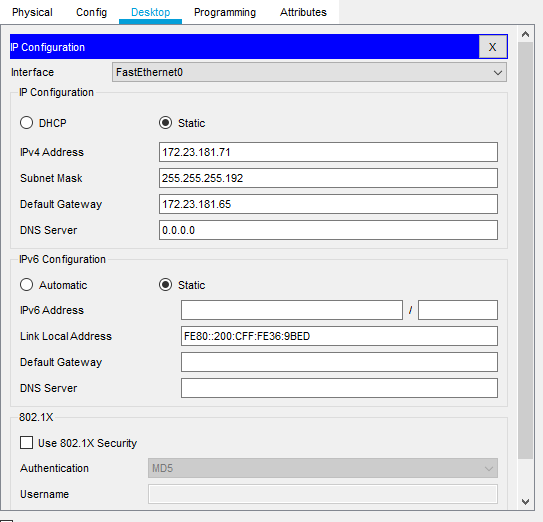The height and width of the screenshot is (522, 543).
Task: Click the IPv6 DNS Server field
Action: 339,388
